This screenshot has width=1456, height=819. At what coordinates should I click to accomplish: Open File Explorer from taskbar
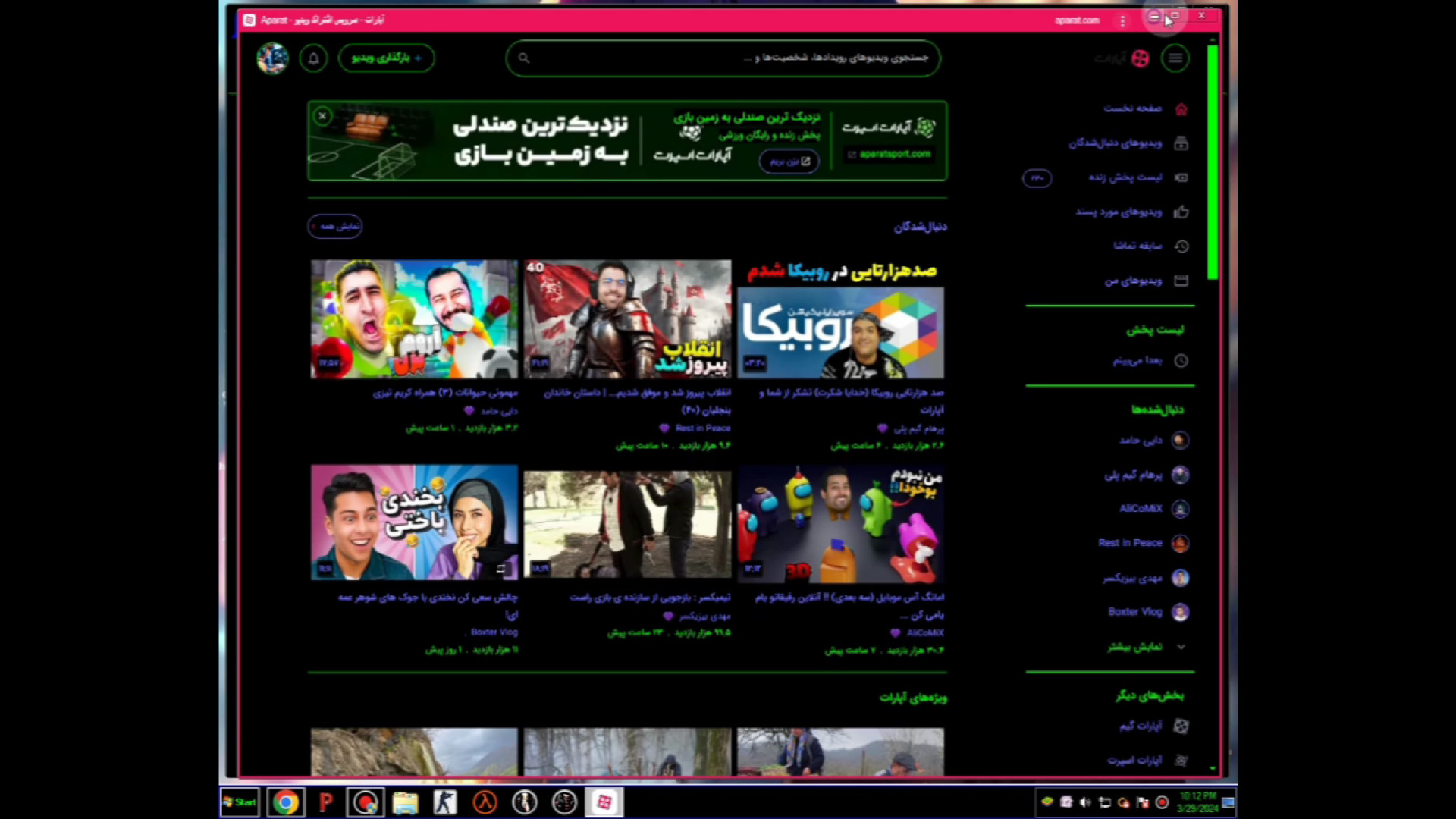(x=406, y=802)
